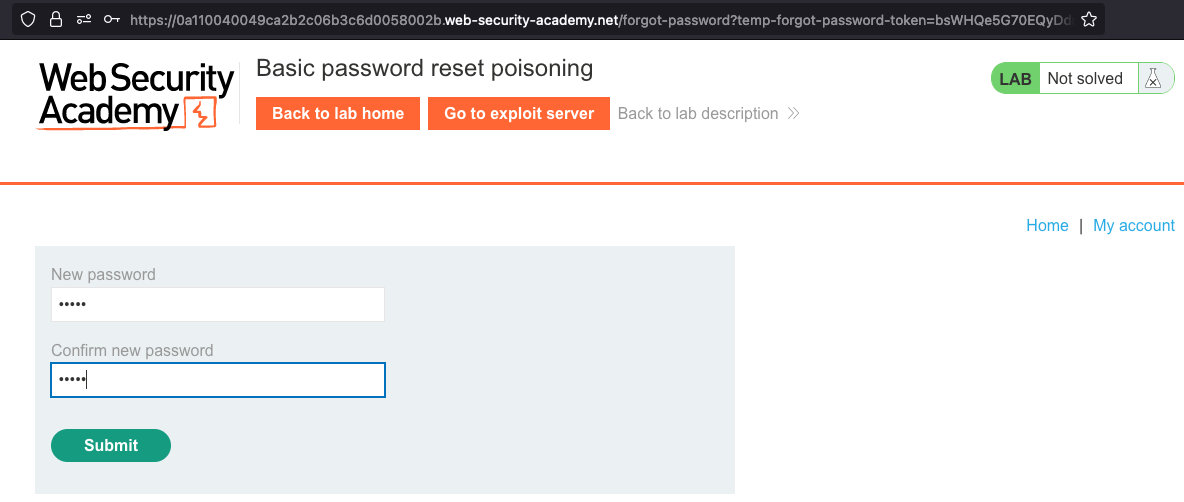This screenshot has width=1184, height=502.
Task: Open the My account link
Action: [1133, 226]
